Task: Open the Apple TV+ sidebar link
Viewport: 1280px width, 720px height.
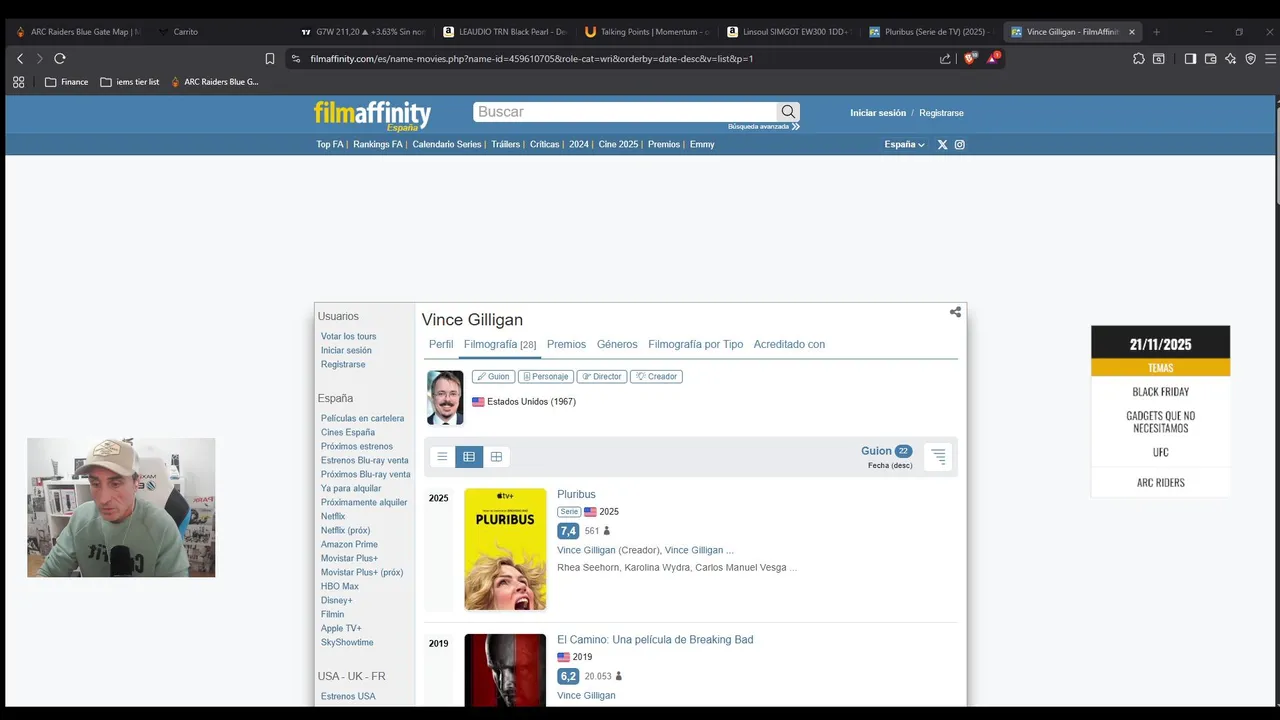Action: 341,629
